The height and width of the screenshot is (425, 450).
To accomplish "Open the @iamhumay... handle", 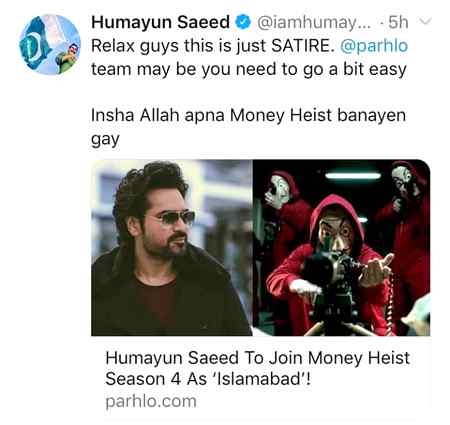I will 314,23.
